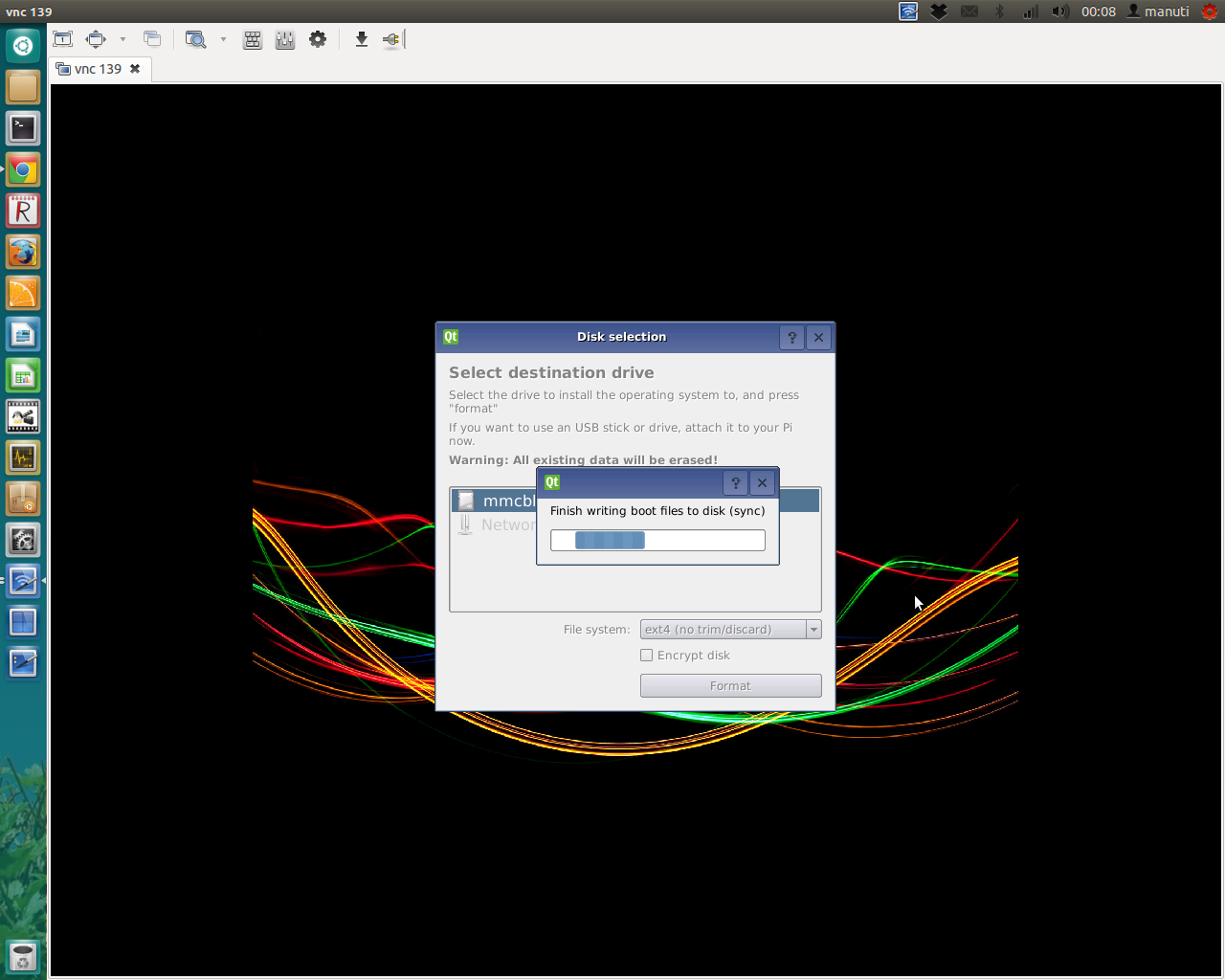The image size is (1225, 980).
Task: Toggle fullscreen mode in Remmina toolbar
Action: (96, 39)
